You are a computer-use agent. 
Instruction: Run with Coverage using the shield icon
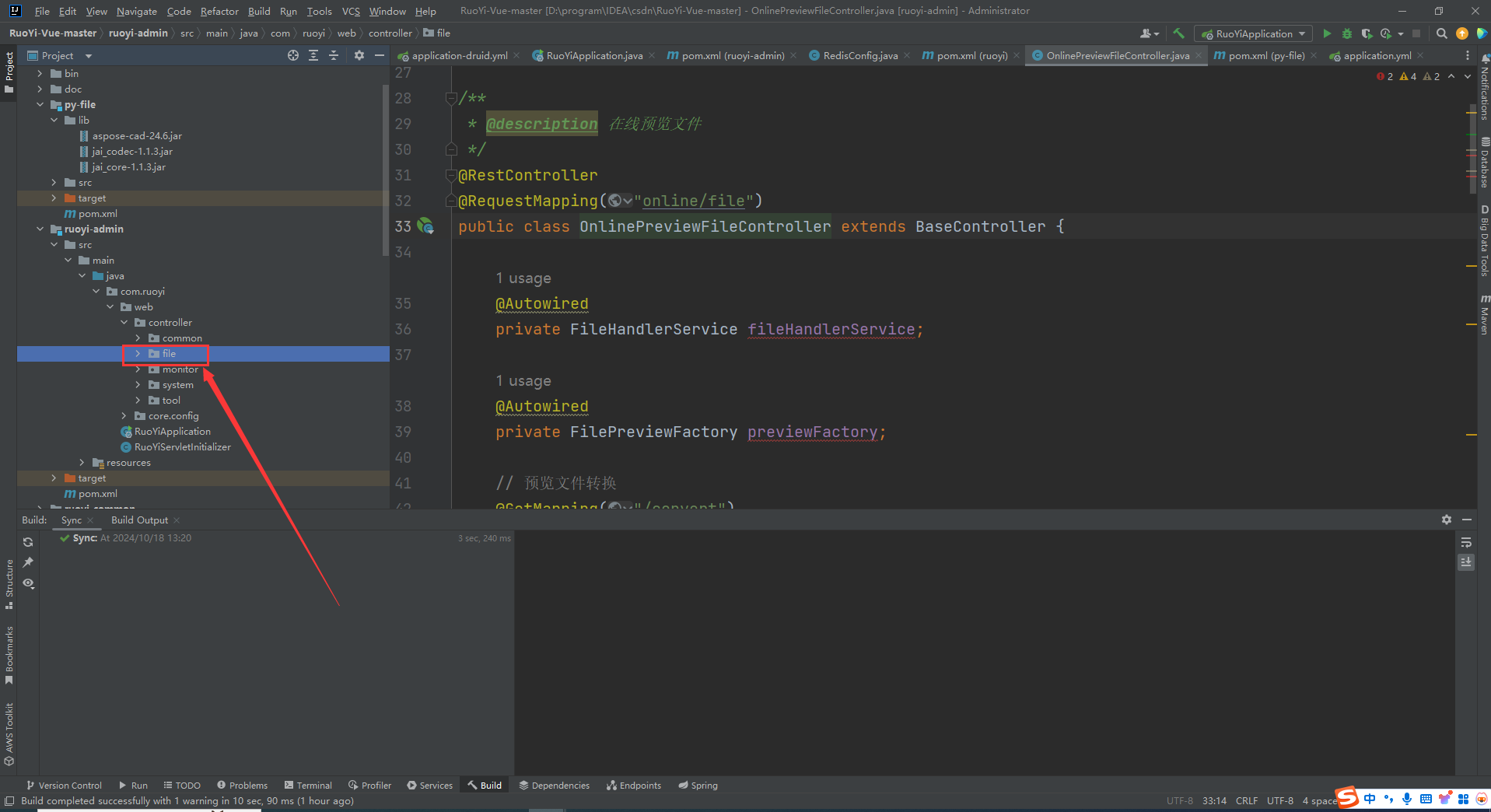[x=1367, y=33]
